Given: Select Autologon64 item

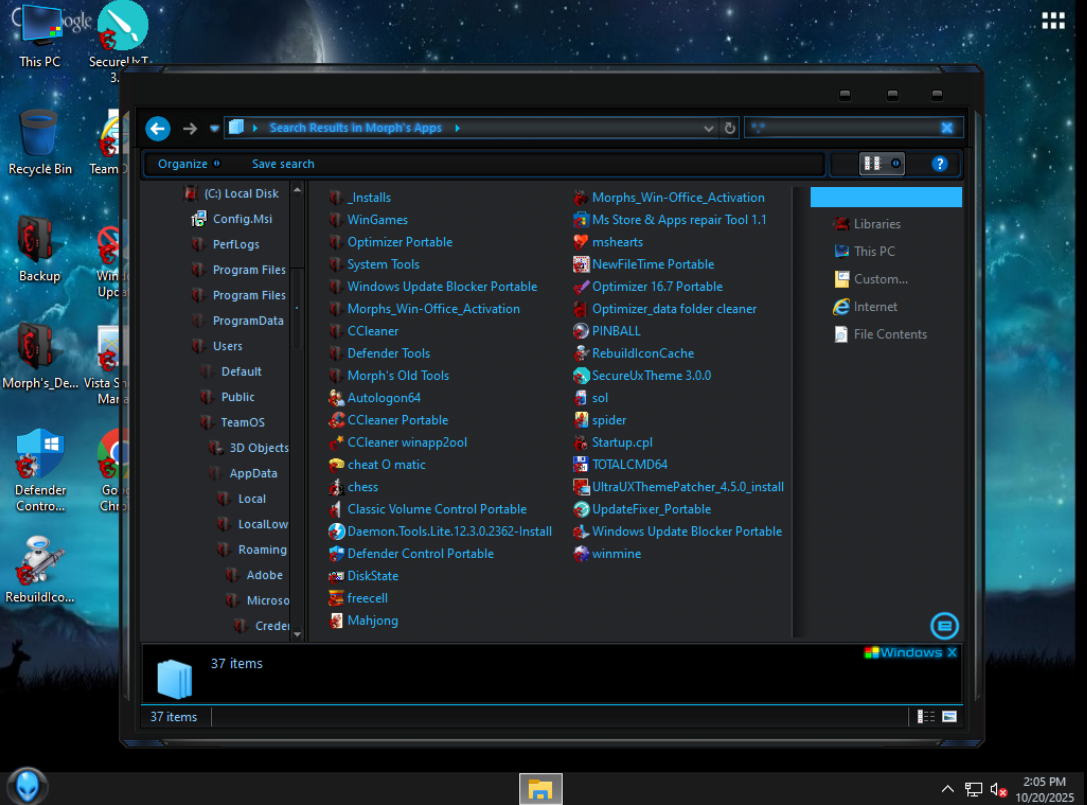Looking at the screenshot, I should [x=374, y=397].
